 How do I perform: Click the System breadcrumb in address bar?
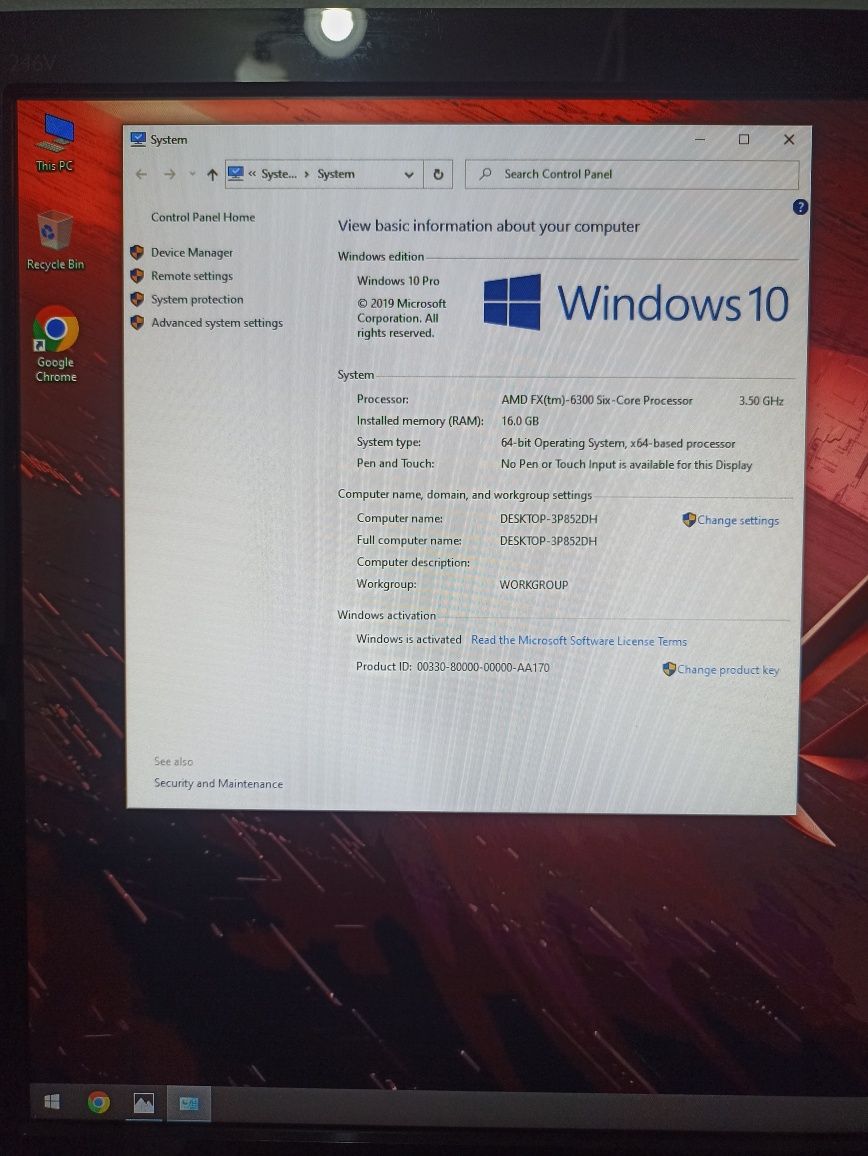[x=336, y=174]
